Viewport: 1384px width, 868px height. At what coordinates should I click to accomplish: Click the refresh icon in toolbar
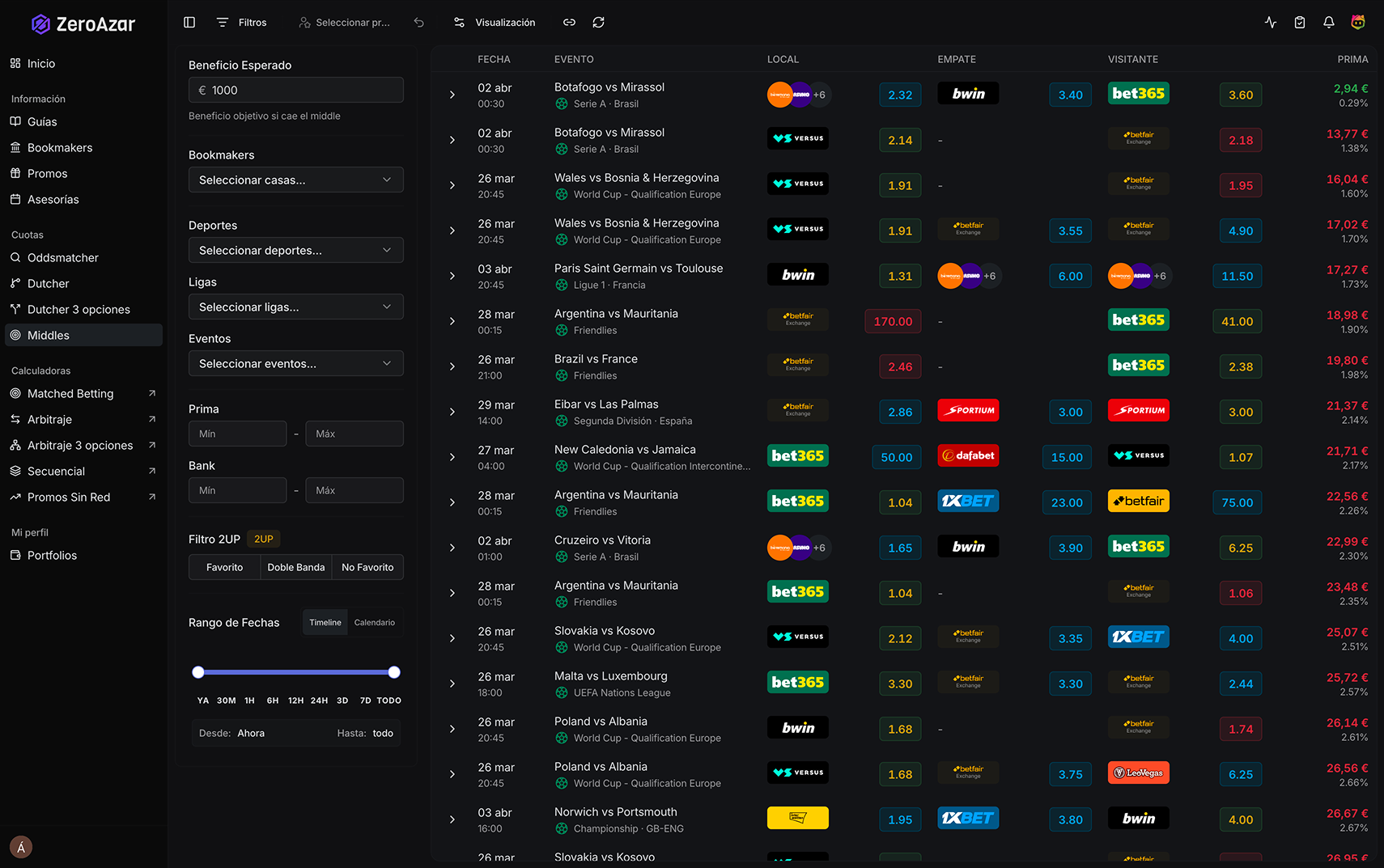tap(598, 23)
